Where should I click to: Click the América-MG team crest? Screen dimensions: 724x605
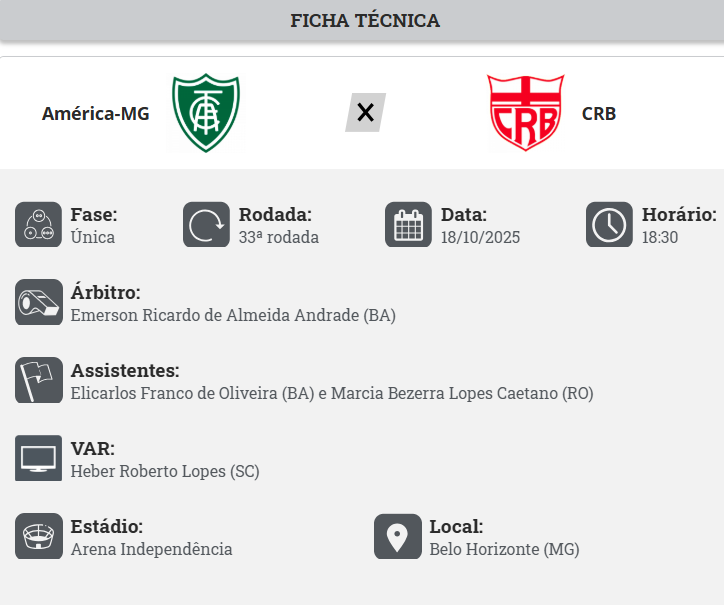(x=206, y=113)
